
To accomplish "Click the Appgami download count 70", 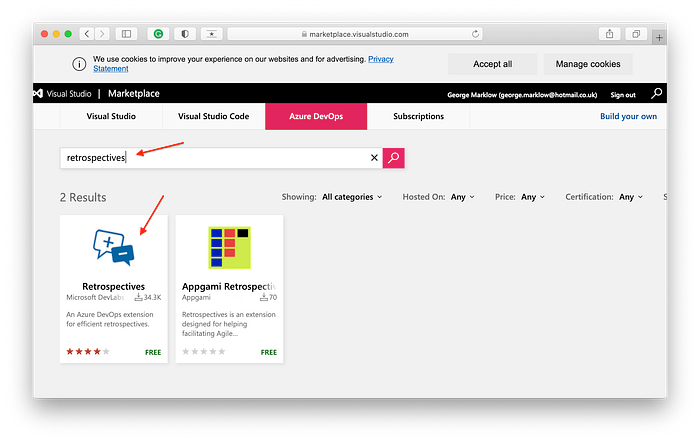I will point(269,297).
